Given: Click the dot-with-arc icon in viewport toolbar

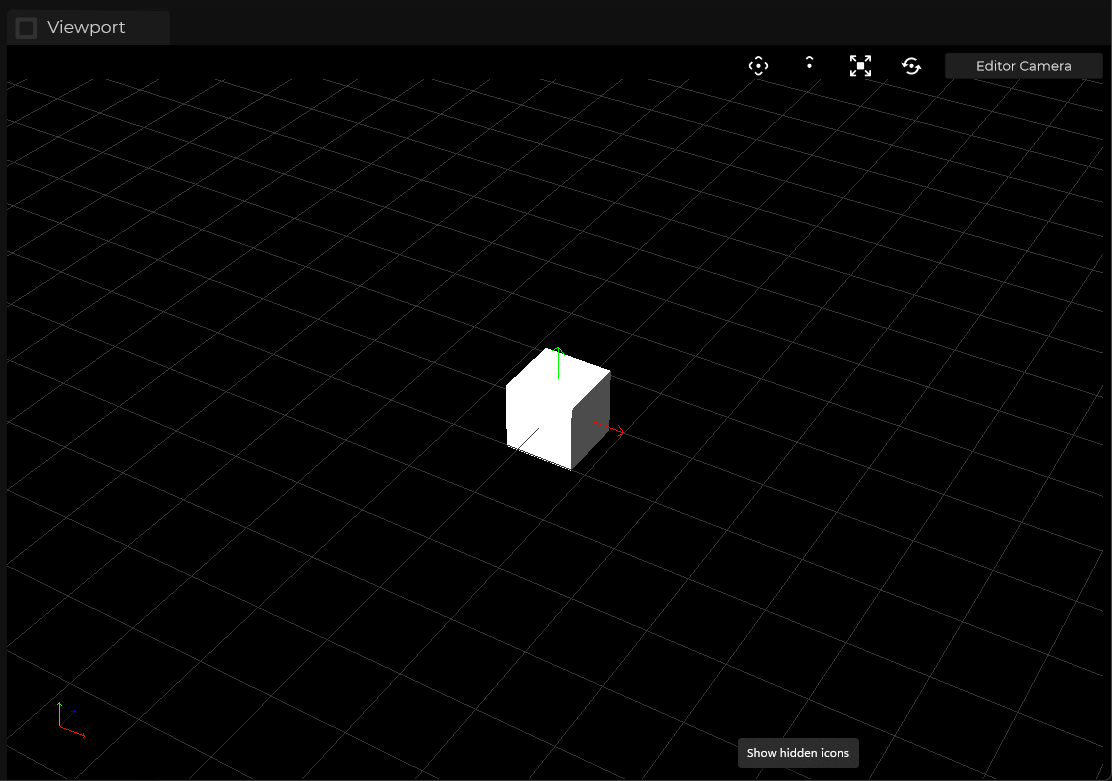Looking at the screenshot, I should pyautogui.click(x=809, y=64).
